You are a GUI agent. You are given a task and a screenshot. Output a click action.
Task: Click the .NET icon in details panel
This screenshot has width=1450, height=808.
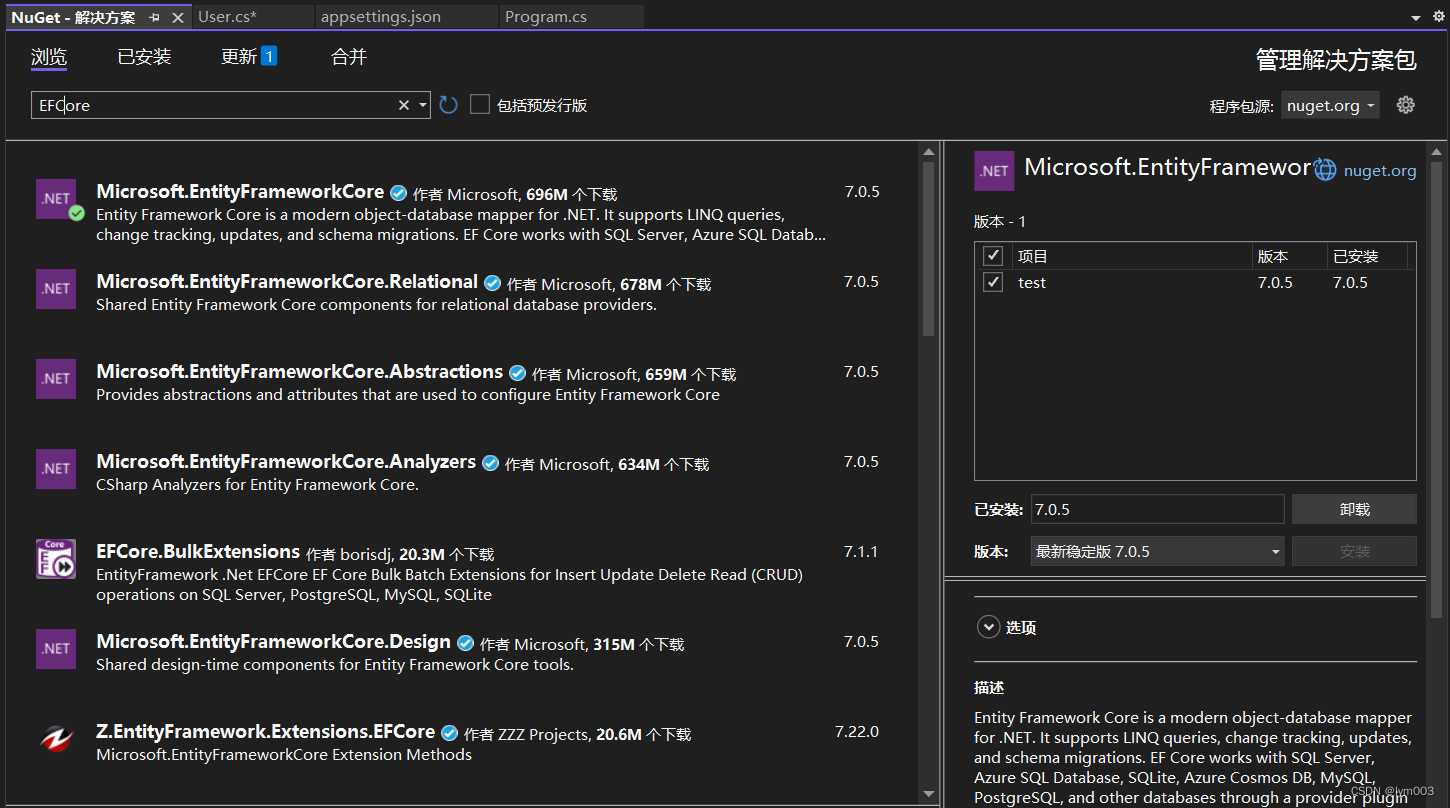tap(994, 171)
